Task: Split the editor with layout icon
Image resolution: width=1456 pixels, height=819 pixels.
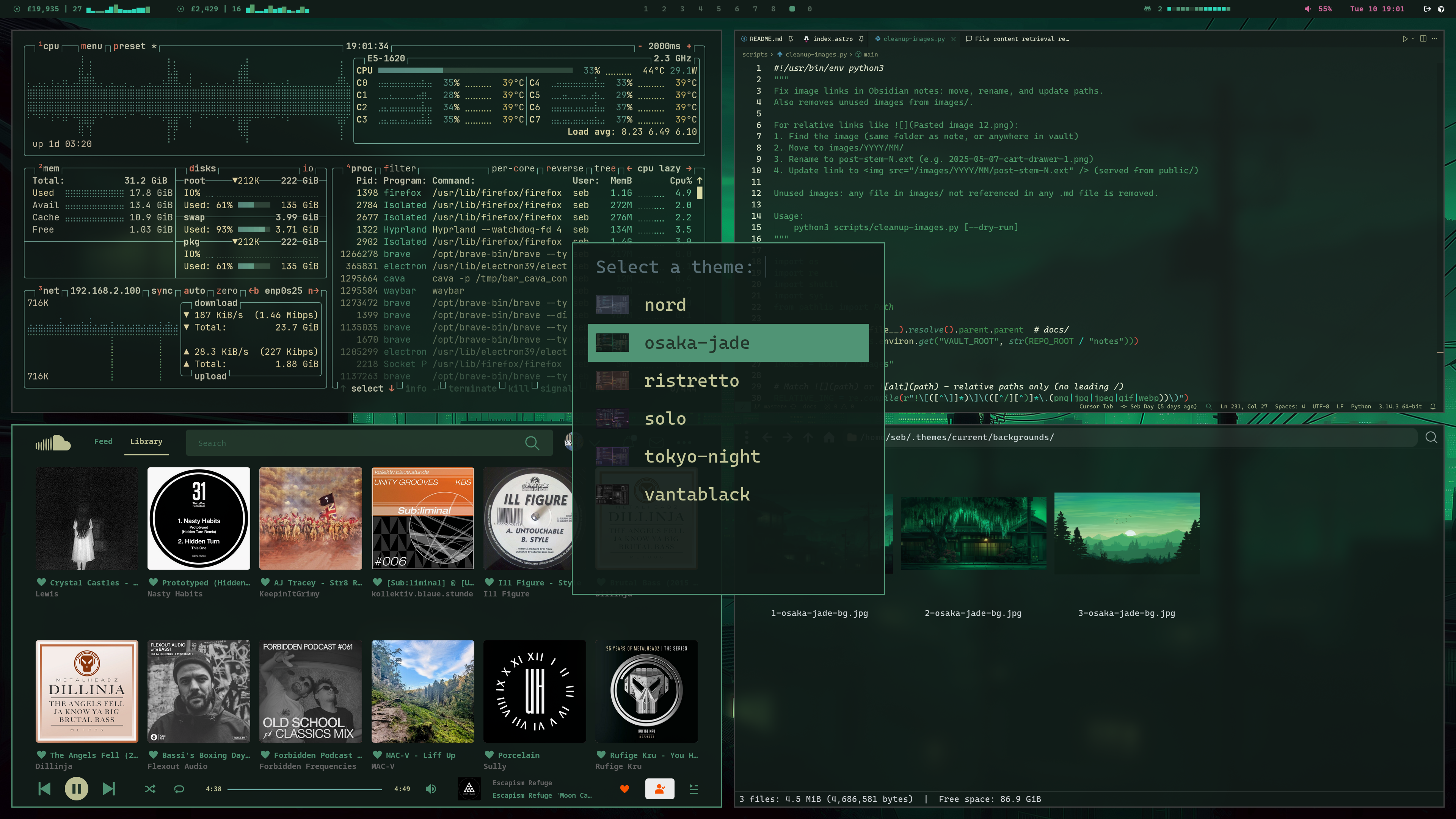Action: [x=1423, y=39]
